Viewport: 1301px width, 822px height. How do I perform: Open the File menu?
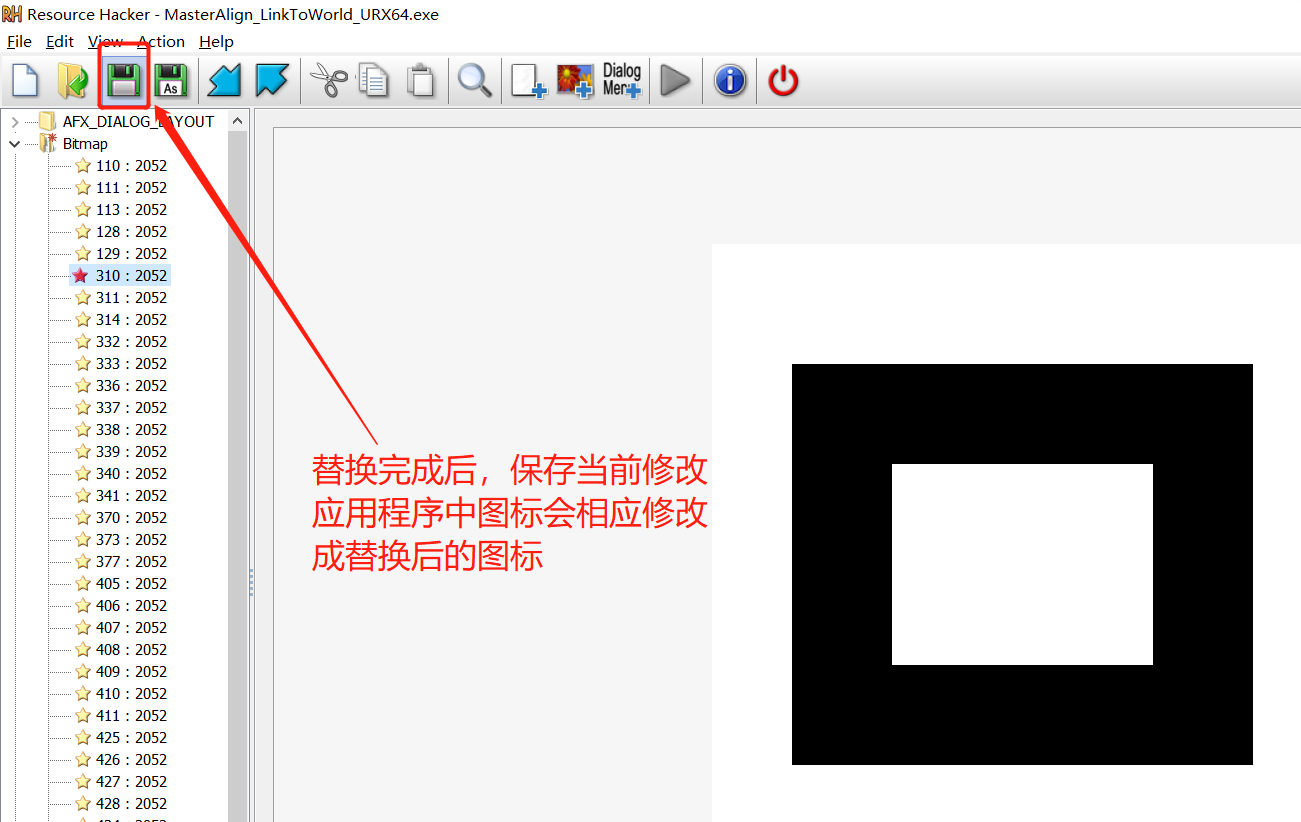point(19,42)
